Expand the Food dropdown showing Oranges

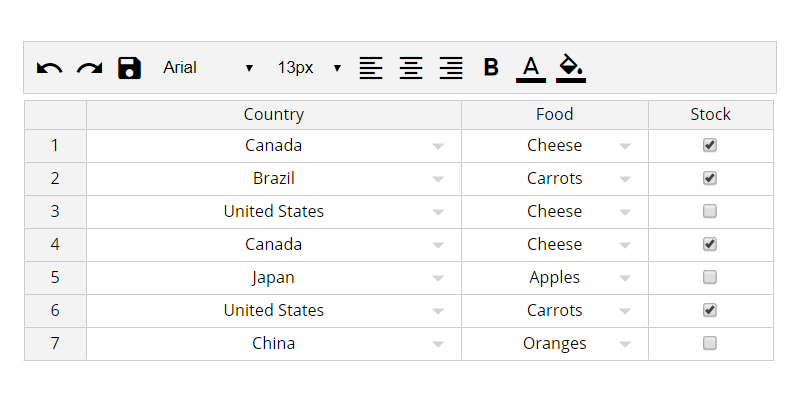pyautogui.click(x=625, y=344)
